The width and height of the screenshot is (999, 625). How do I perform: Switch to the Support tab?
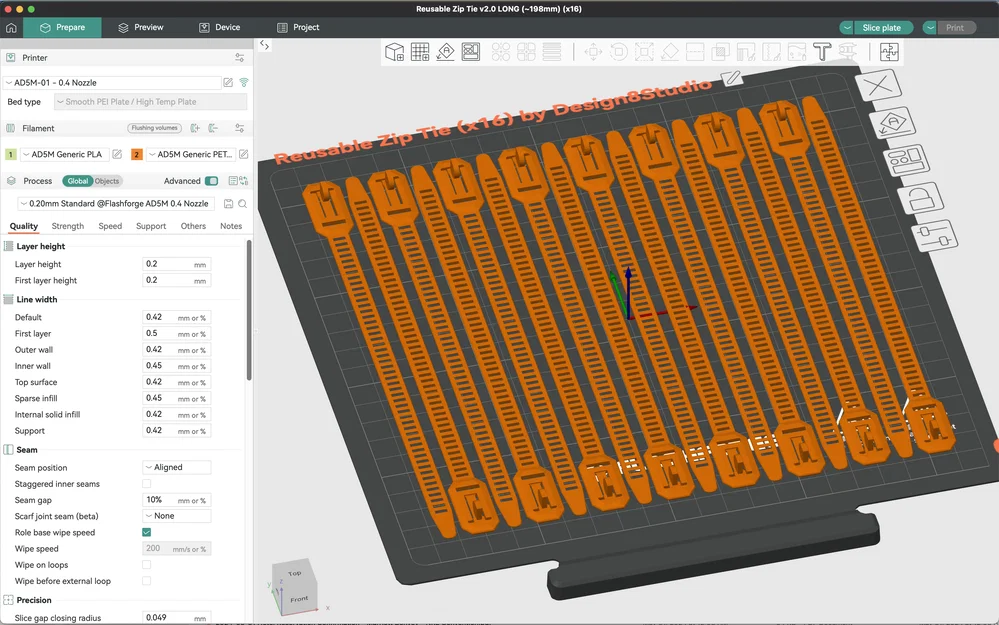(x=151, y=226)
